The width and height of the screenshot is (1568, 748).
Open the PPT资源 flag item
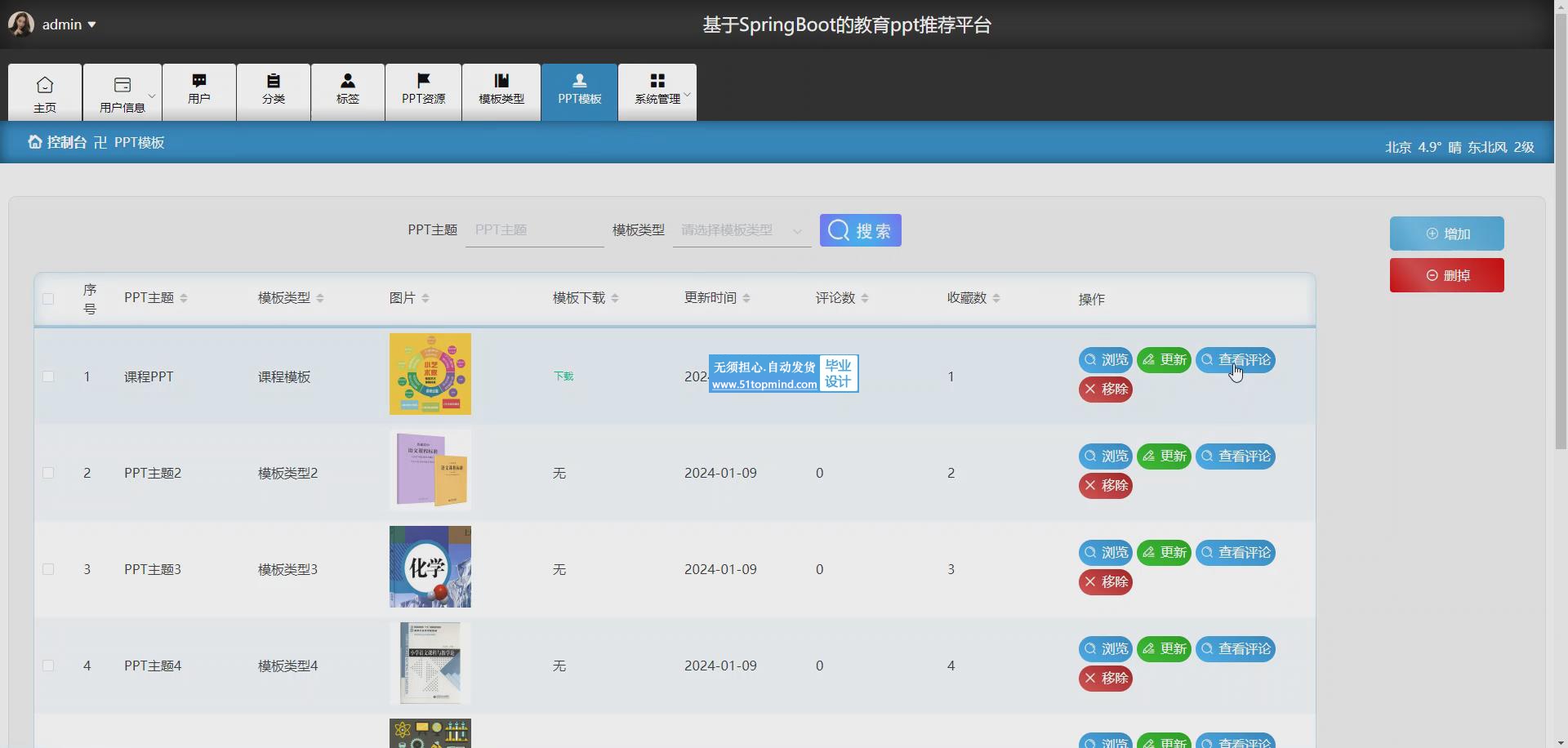423,92
